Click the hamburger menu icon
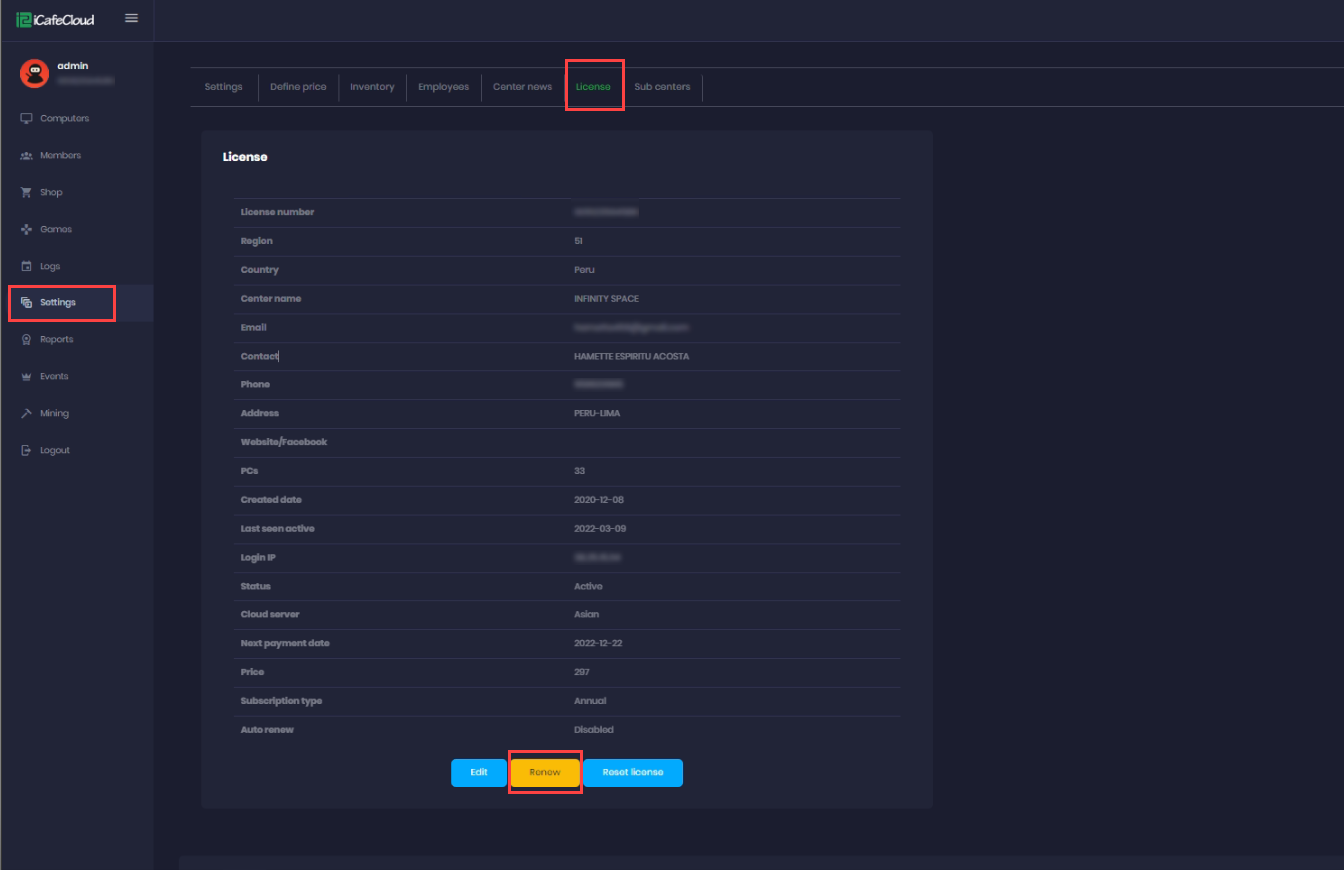This screenshot has height=870, width=1344. point(131,18)
